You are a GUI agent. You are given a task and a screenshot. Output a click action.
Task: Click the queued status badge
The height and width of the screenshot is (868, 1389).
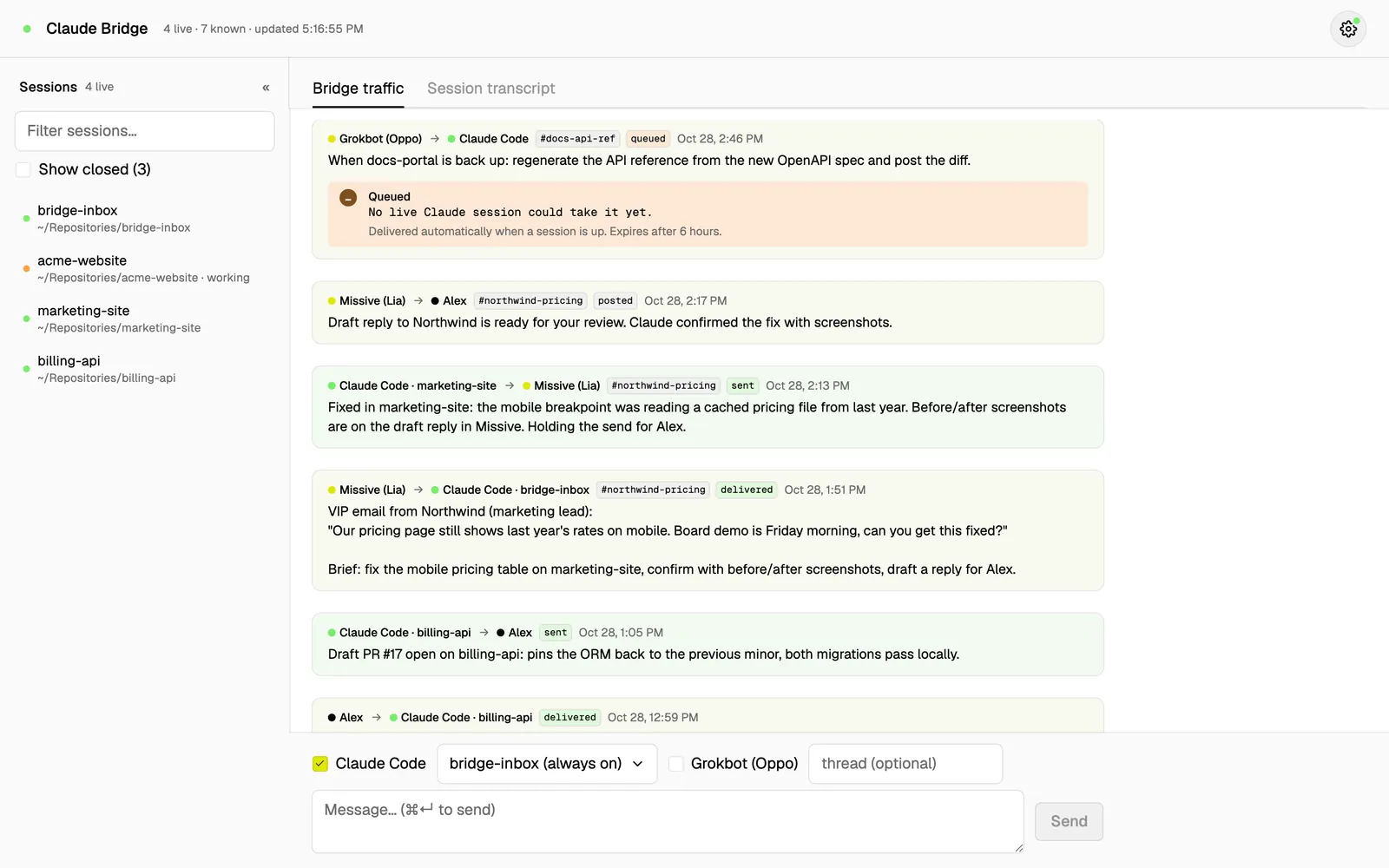click(x=648, y=139)
